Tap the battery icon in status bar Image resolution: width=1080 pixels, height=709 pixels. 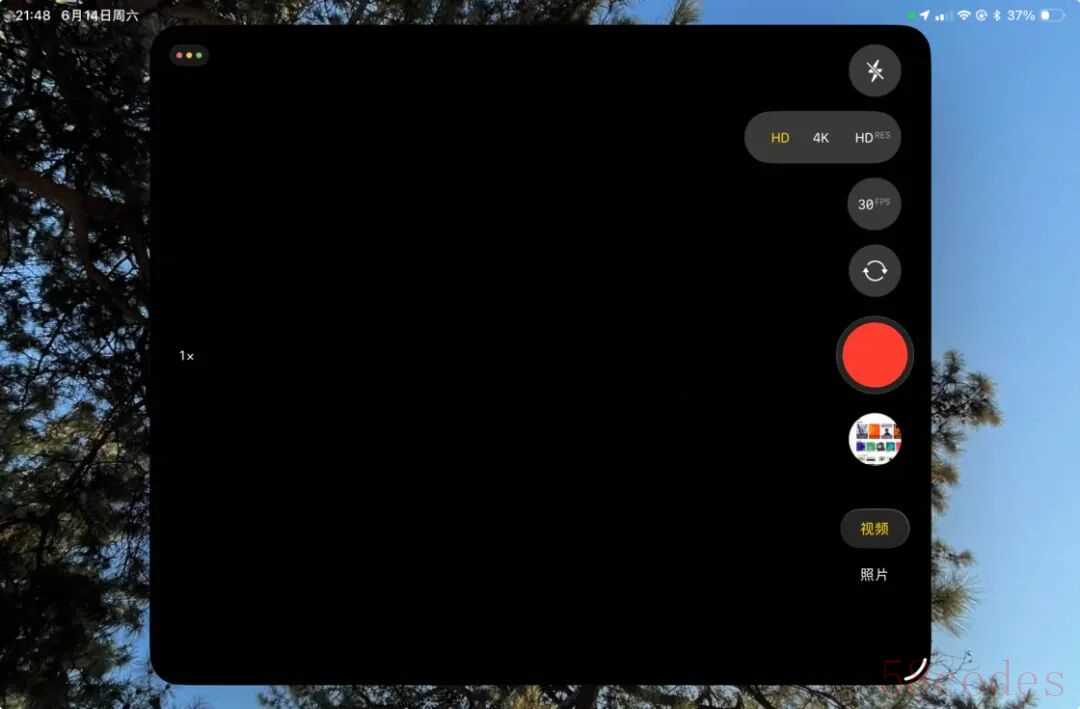(1052, 15)
